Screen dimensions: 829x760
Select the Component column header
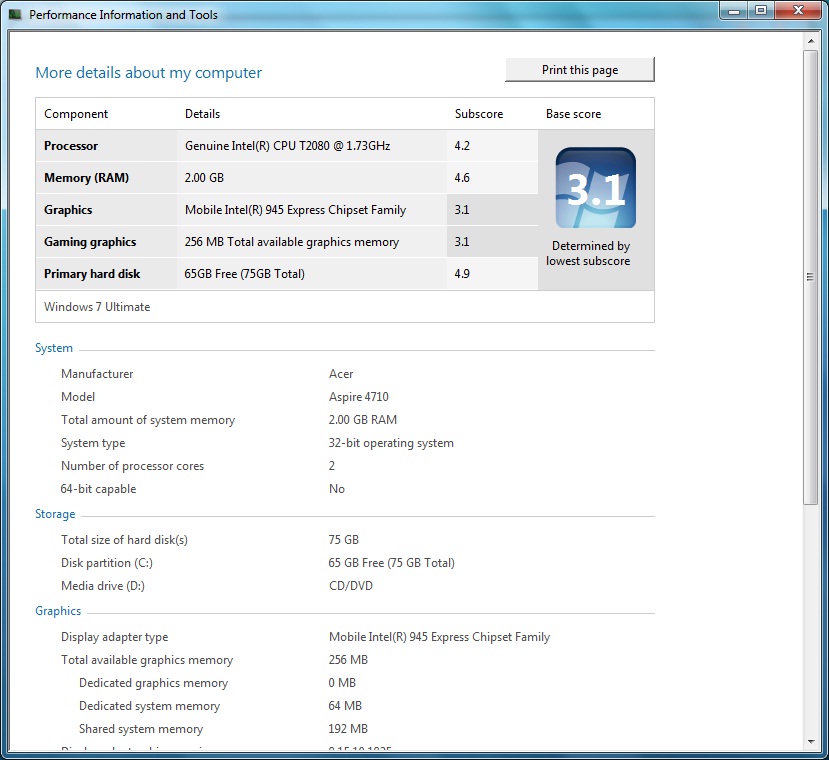(76, 114)
